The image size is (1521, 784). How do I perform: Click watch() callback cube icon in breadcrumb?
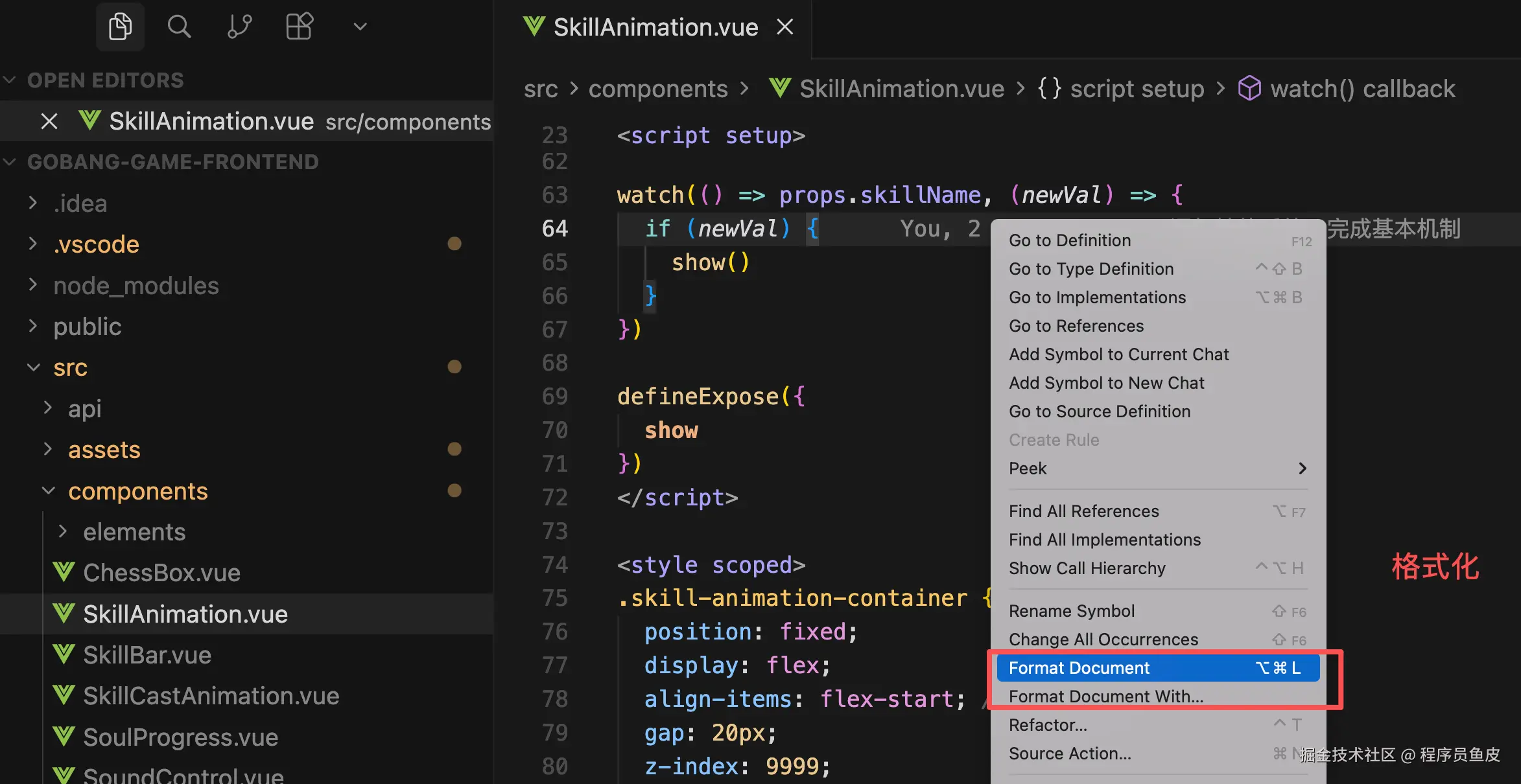point(1249,89)
